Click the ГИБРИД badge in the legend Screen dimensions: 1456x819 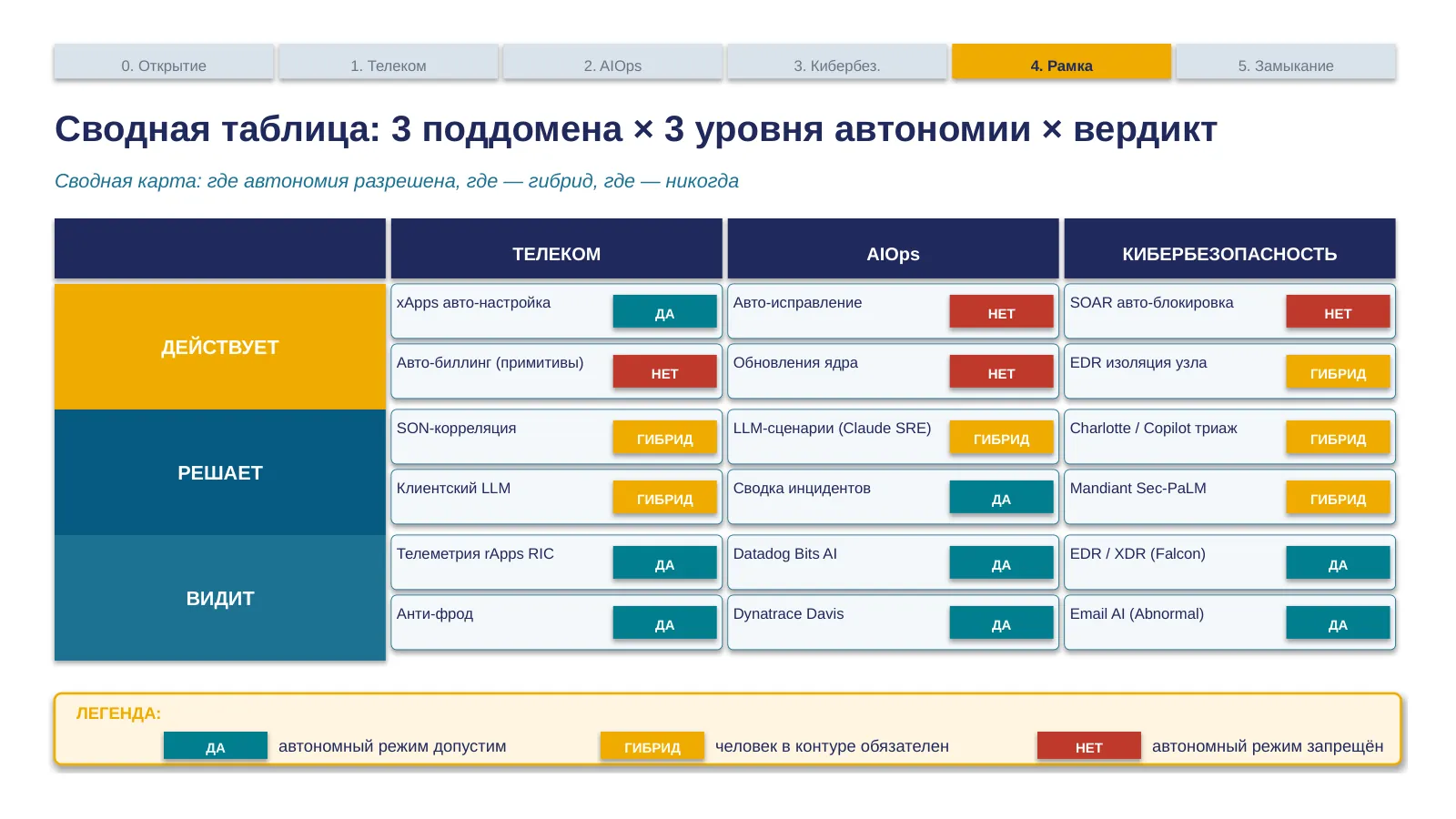tap(652, 746)
